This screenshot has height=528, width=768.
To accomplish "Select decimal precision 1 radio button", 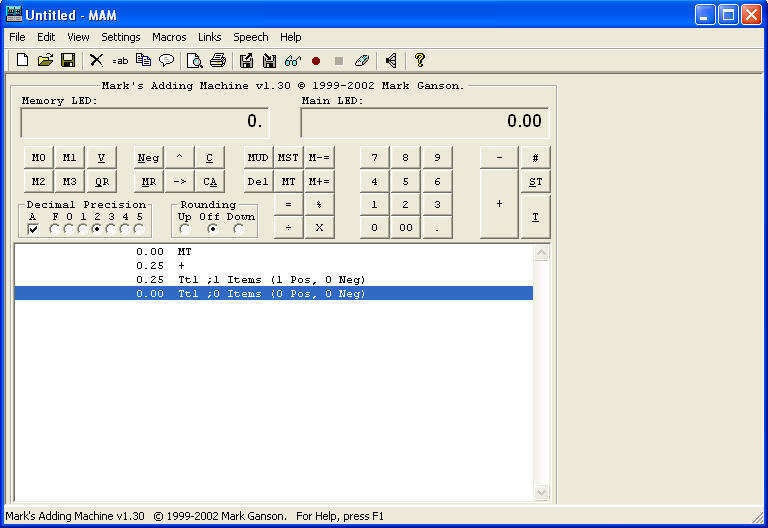I will (83, 229).
